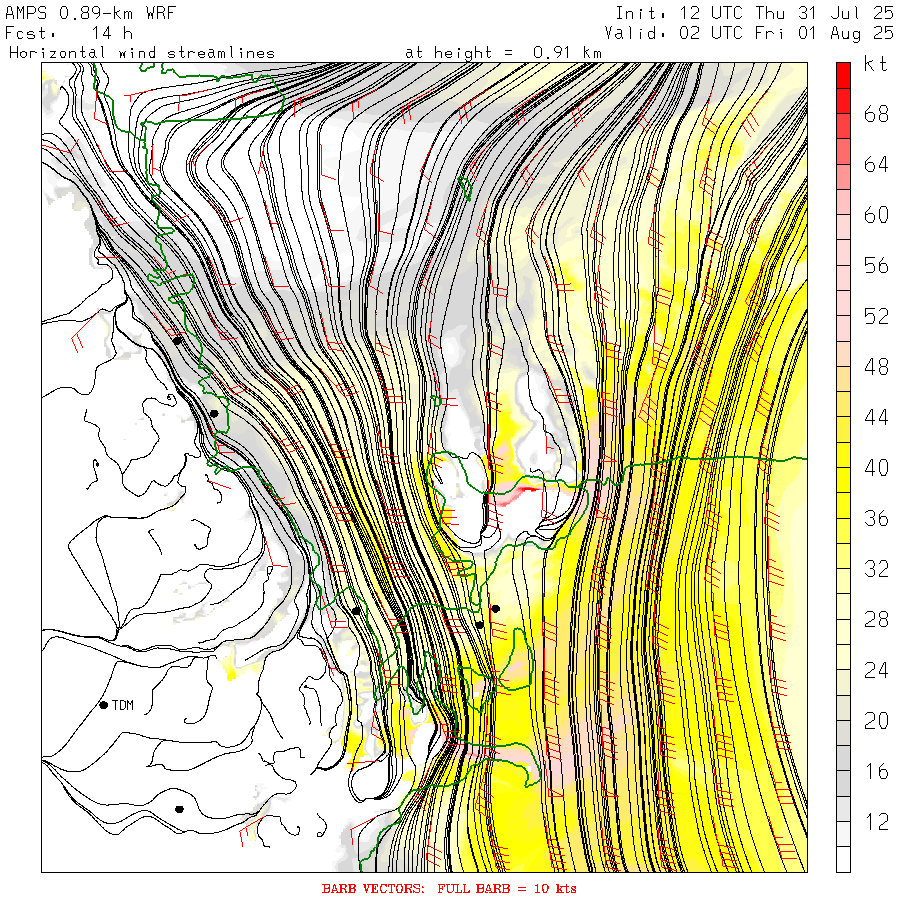Click the '28' color scale value
This screenshot has width=900, height=900.
point(876,620)
